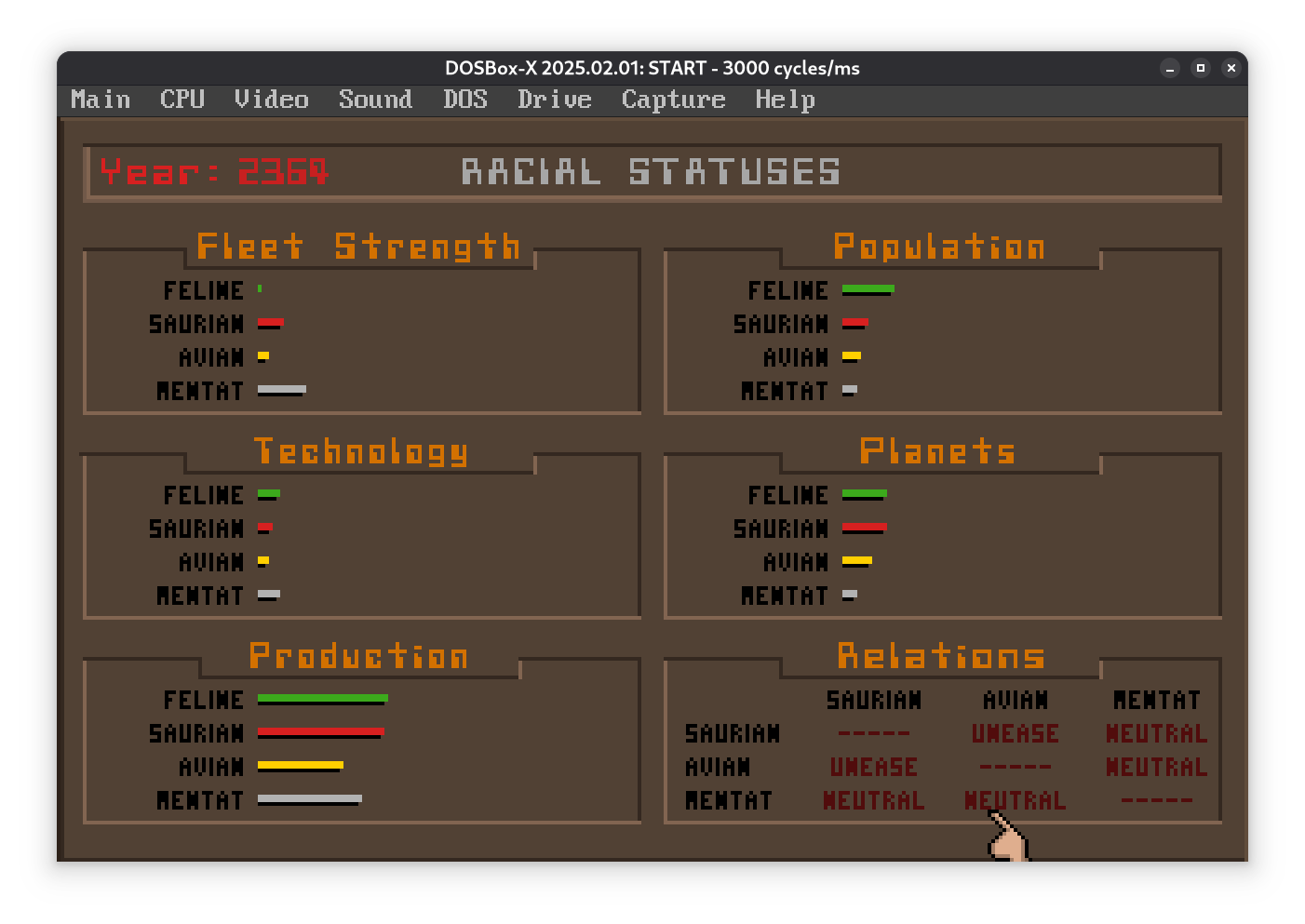This screenshot has height=924, width=1305.
Task: Click the yellow Avian Planets bar
Action: pos(856,561)
